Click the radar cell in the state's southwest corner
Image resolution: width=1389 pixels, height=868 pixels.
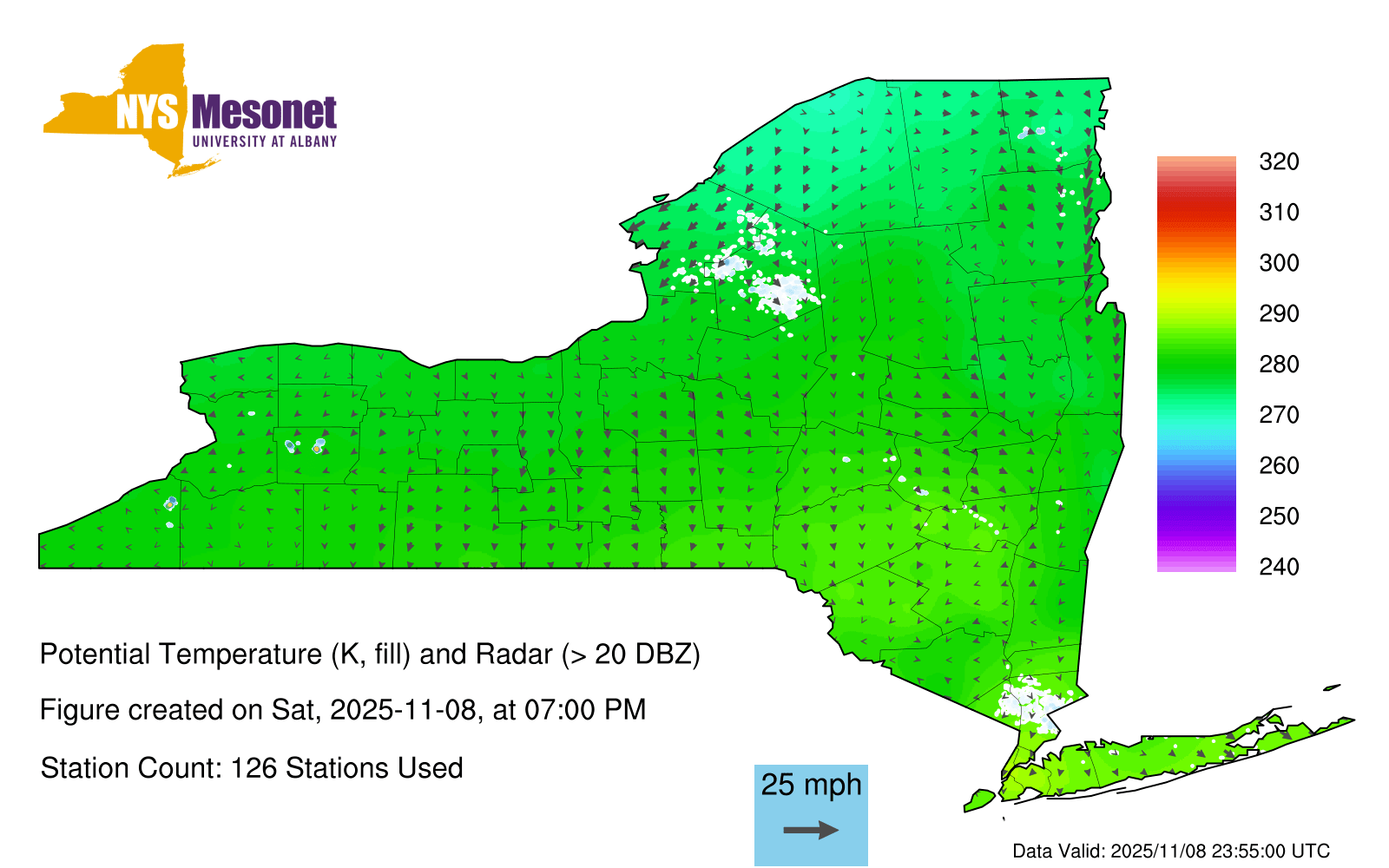[x=171, y=503]
